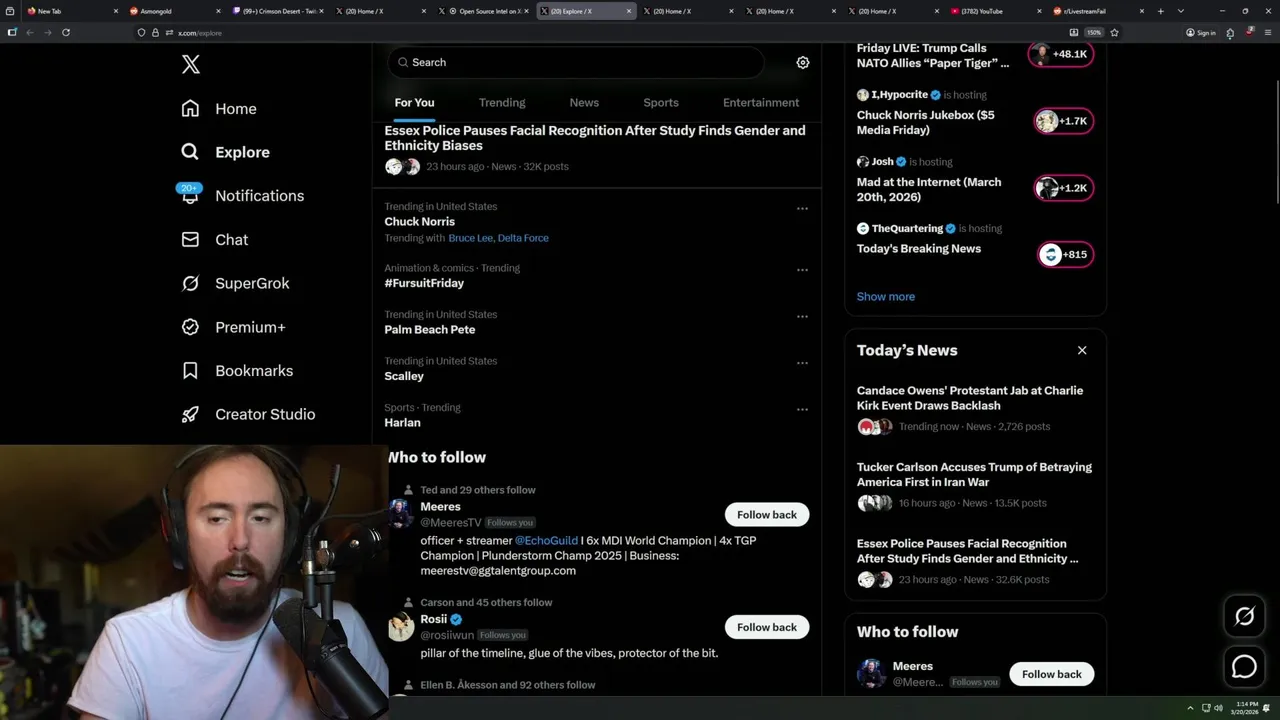This screenshot has height=720, width=1280.
Task: Switch to the Entertainment tab
Action: (761, 103)
